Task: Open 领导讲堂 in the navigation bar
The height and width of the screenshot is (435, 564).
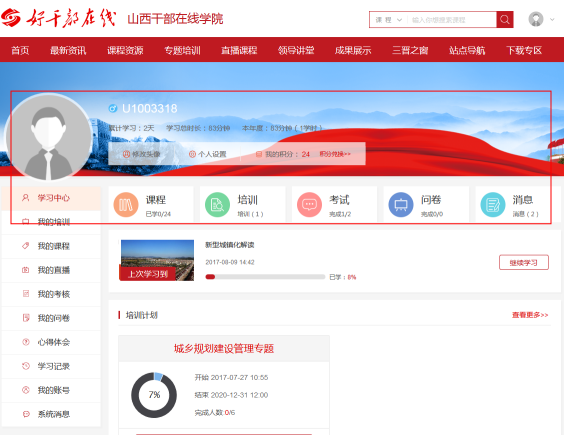Action: [296, 50]
